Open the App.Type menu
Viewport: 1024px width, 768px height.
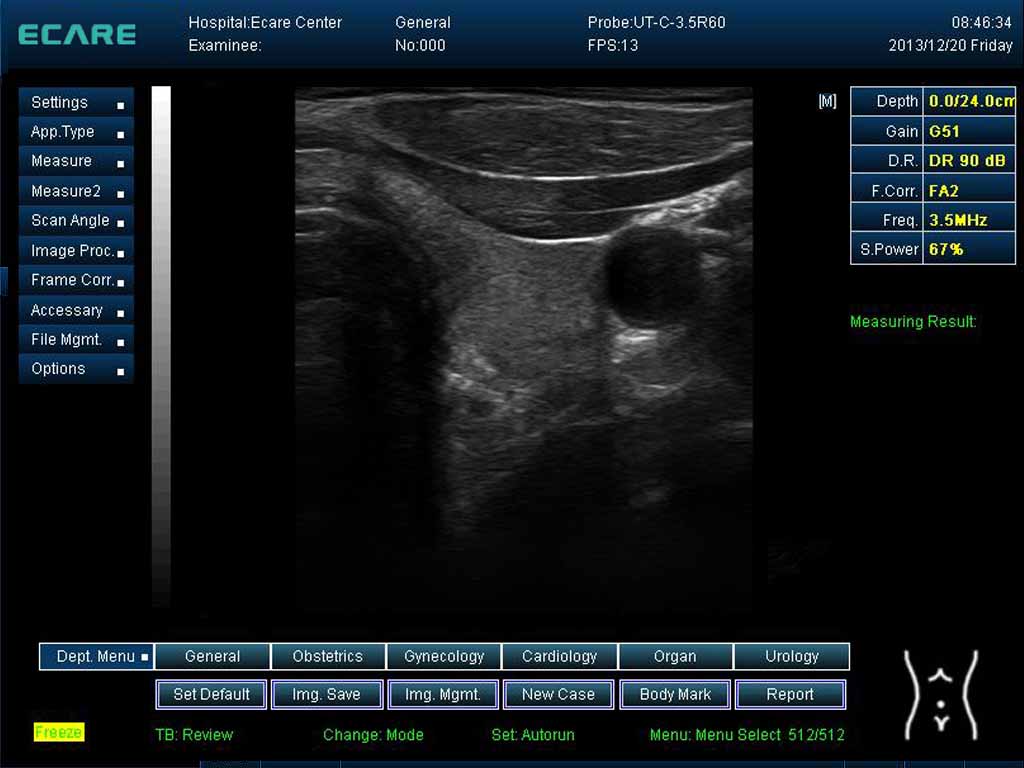coord(76,132)
